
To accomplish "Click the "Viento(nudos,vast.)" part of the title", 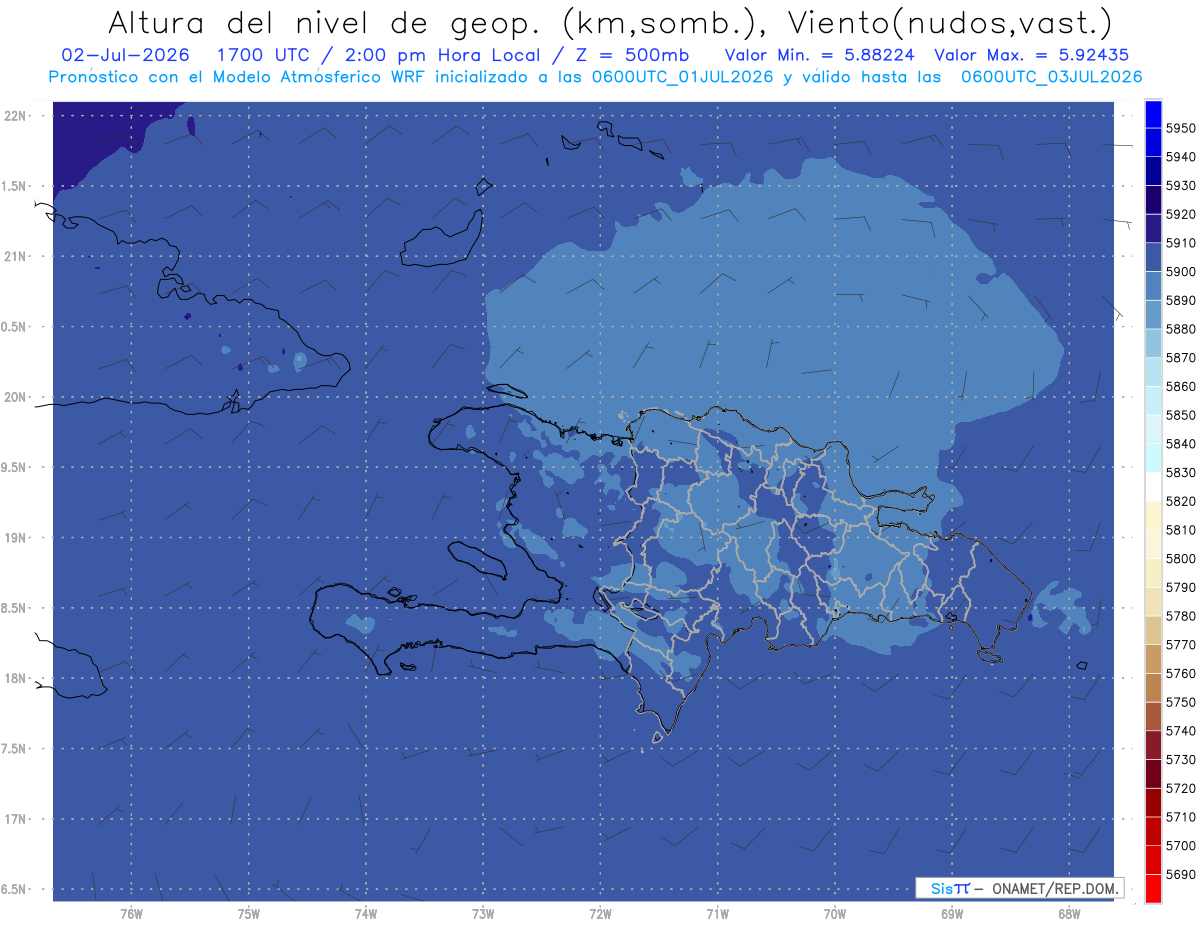I will point(950,22).
